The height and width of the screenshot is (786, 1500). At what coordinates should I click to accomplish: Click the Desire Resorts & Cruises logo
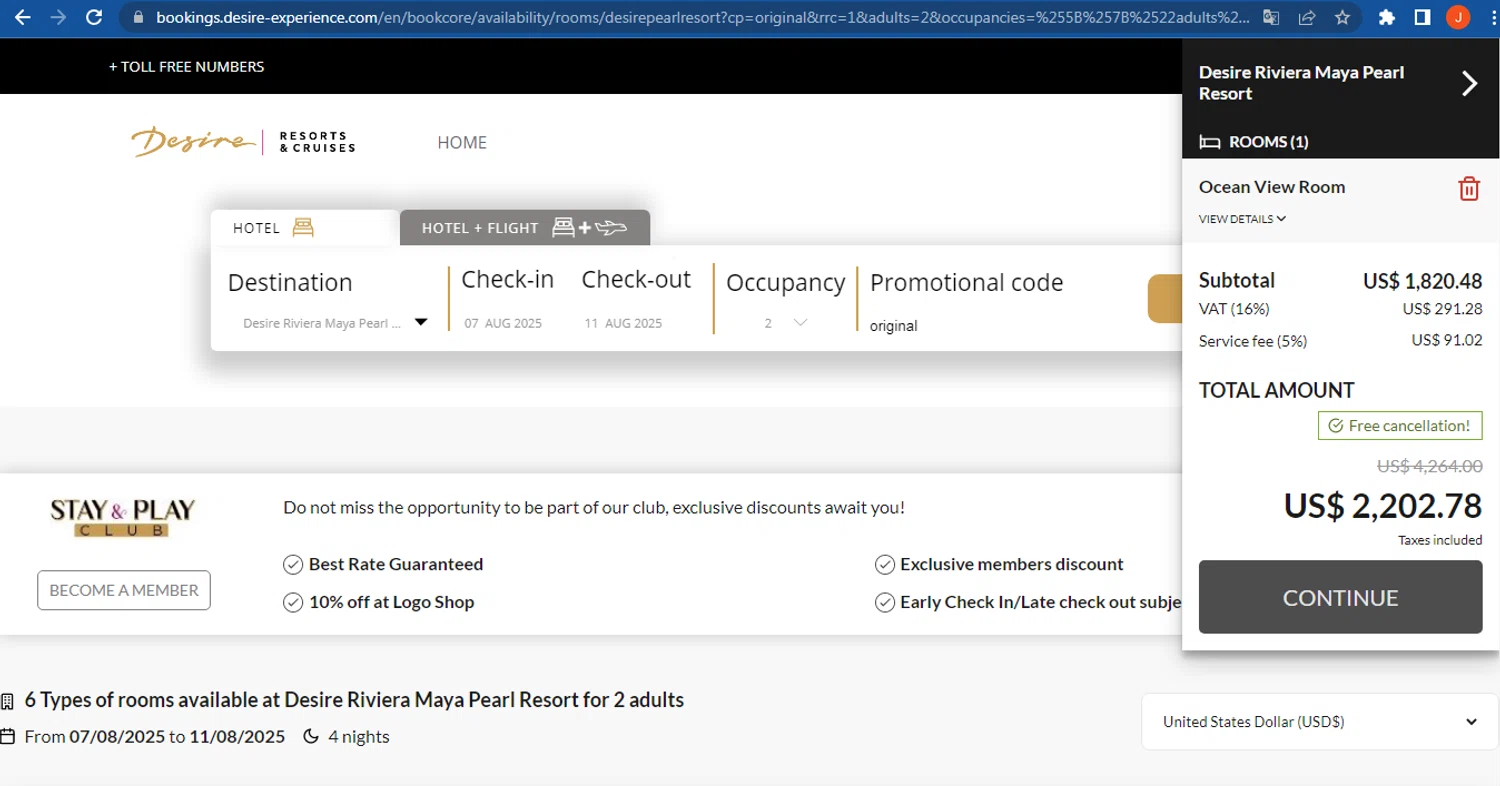click(x=243, y=142)
